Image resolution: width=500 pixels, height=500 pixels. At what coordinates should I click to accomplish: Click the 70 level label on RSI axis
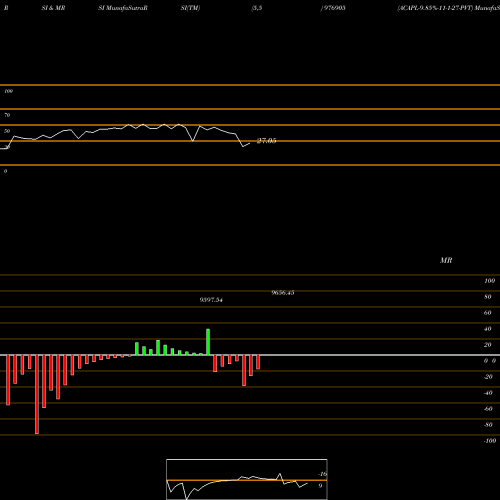(7, 115)
